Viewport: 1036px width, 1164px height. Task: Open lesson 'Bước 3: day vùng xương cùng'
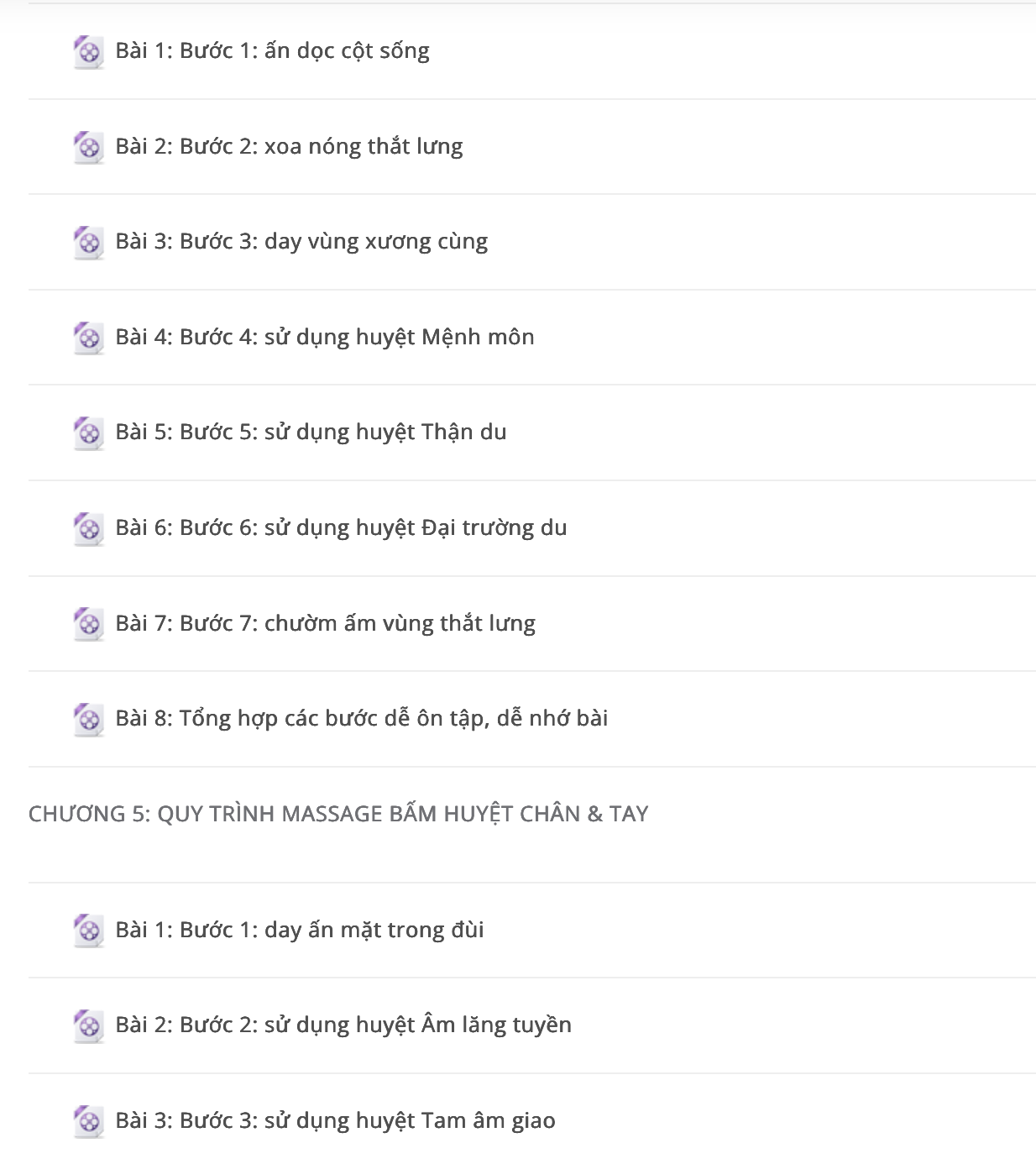point(301,242)
